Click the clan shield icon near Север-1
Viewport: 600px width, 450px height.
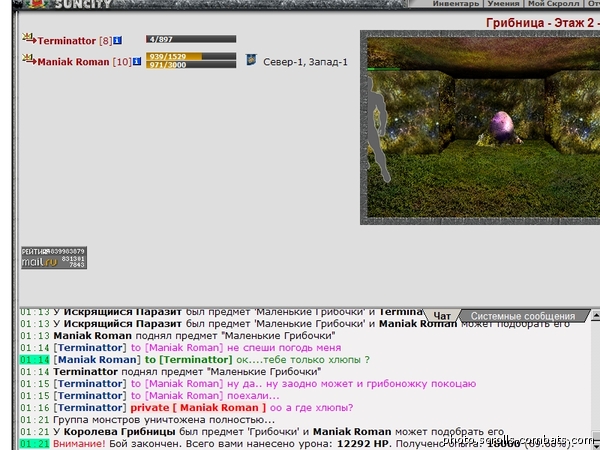click(x=251, y=60)
